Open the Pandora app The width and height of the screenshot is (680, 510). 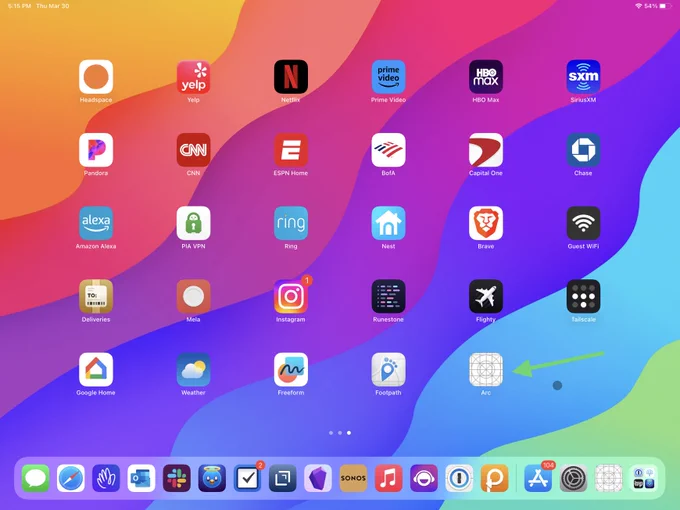(x=96, y=150)
